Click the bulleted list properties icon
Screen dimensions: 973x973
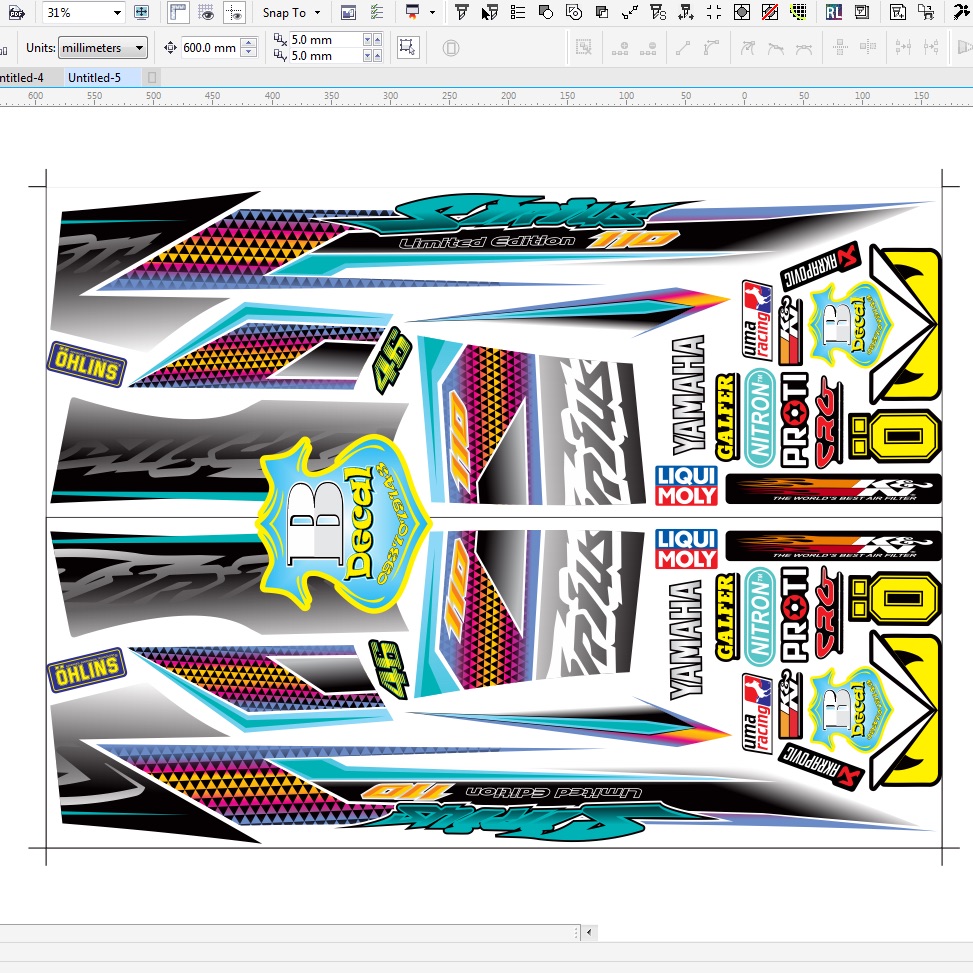coord(518,12)
